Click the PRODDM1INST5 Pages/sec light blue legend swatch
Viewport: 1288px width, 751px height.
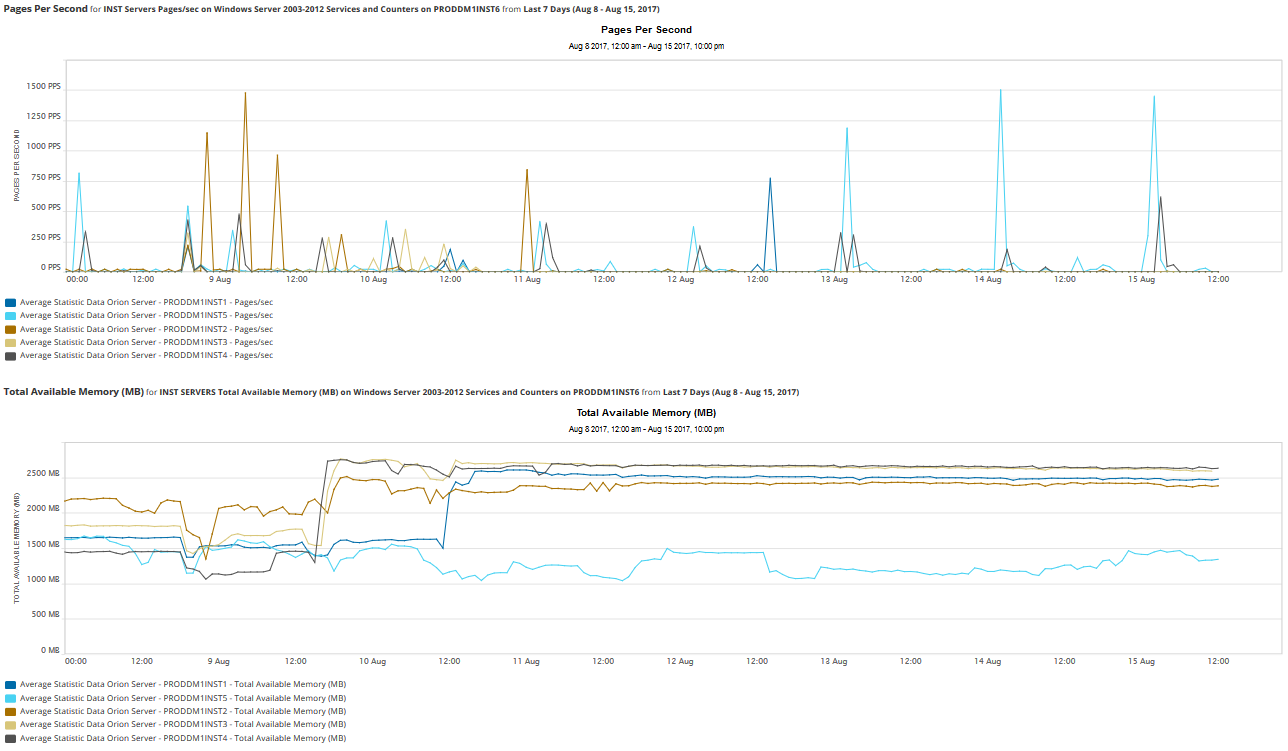click(x=10, y=315)
